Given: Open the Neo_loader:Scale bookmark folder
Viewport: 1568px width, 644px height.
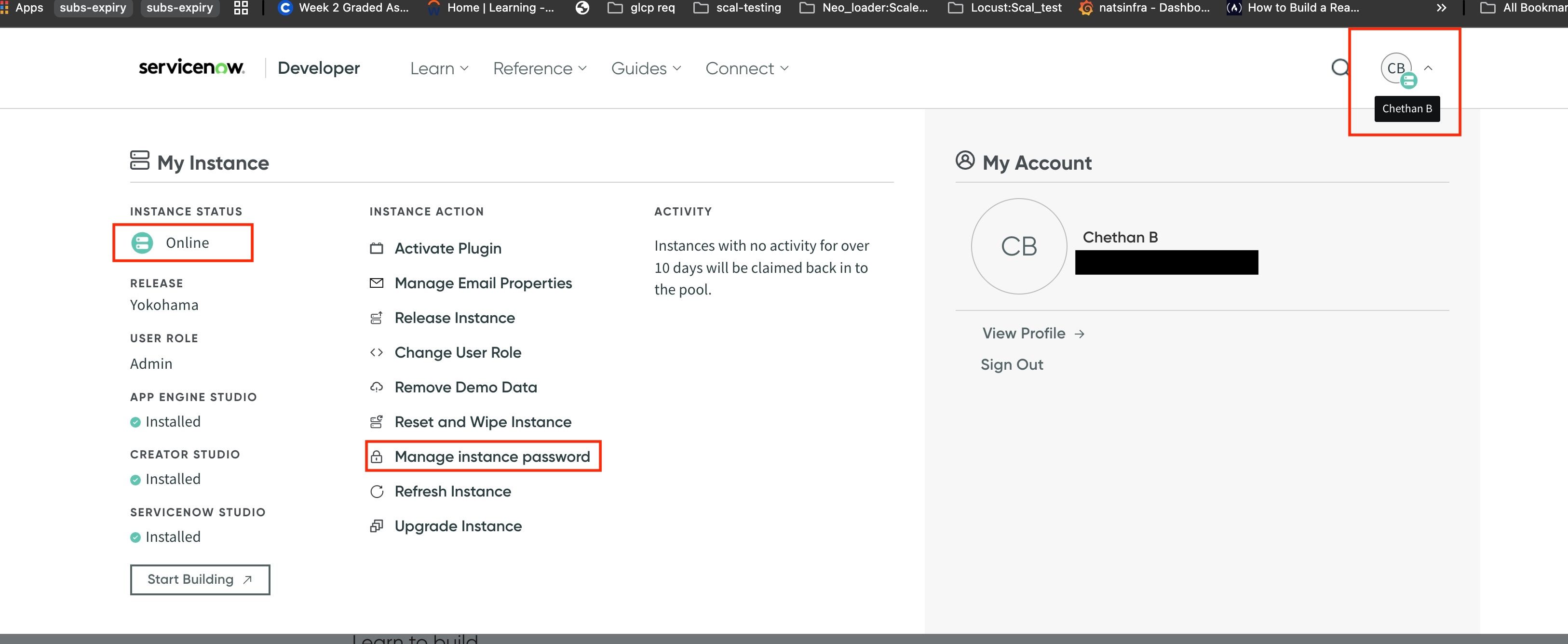Looking at the screenshot, I should (x=864, y=8).
